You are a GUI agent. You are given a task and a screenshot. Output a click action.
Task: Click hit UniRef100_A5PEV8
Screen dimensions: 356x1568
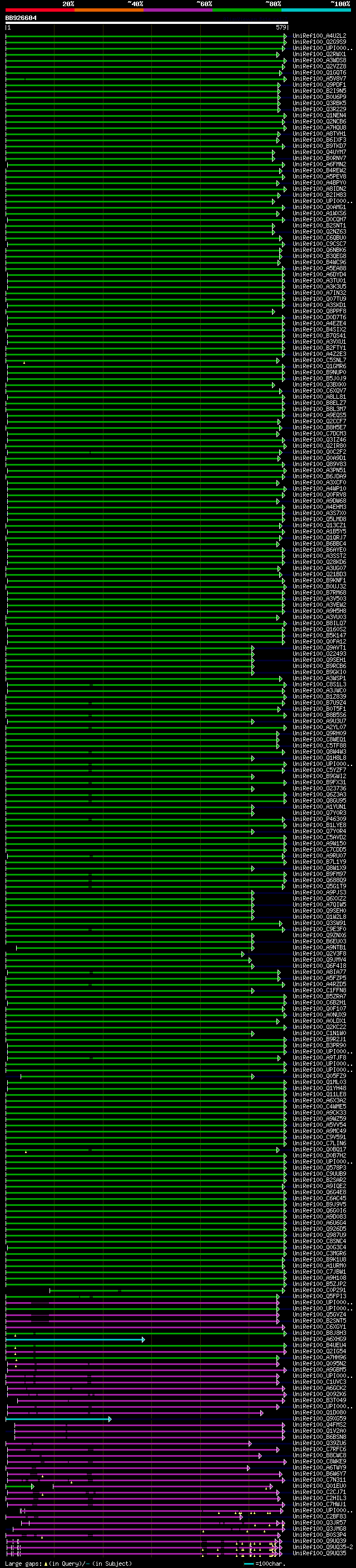(x=319, y=176)
